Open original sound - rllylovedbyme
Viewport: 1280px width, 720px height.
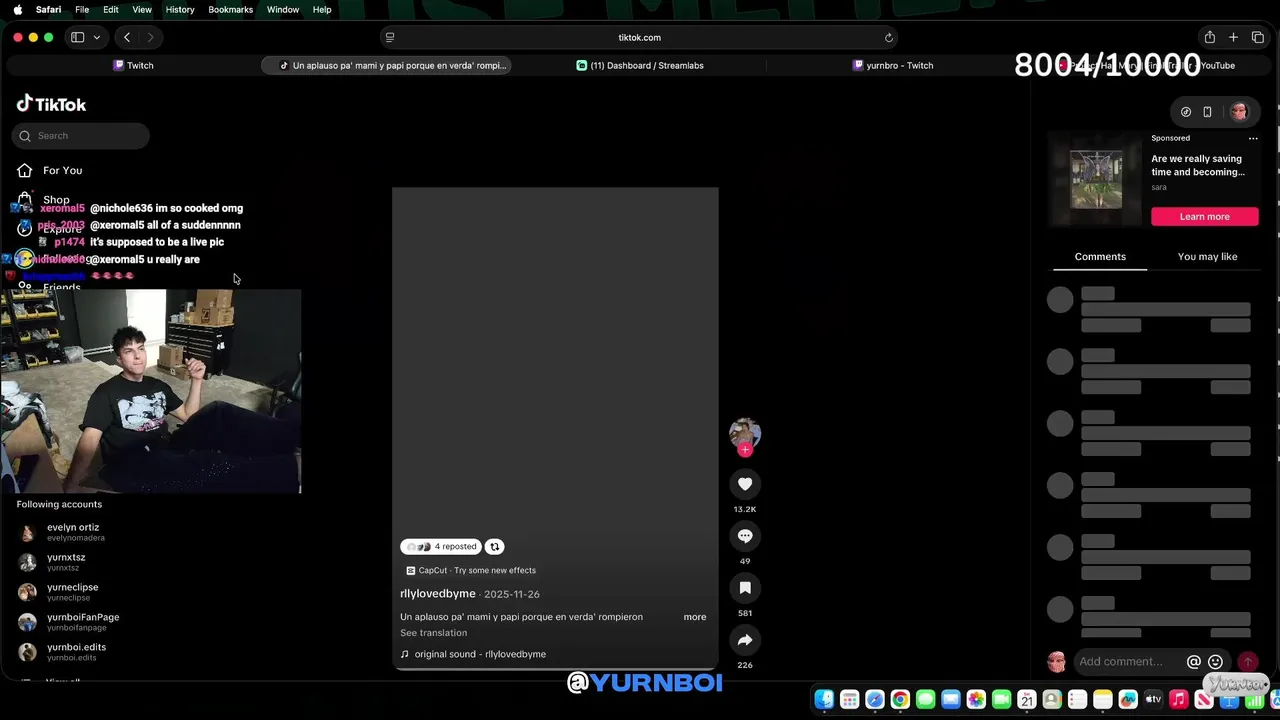[x=480, y=654]
